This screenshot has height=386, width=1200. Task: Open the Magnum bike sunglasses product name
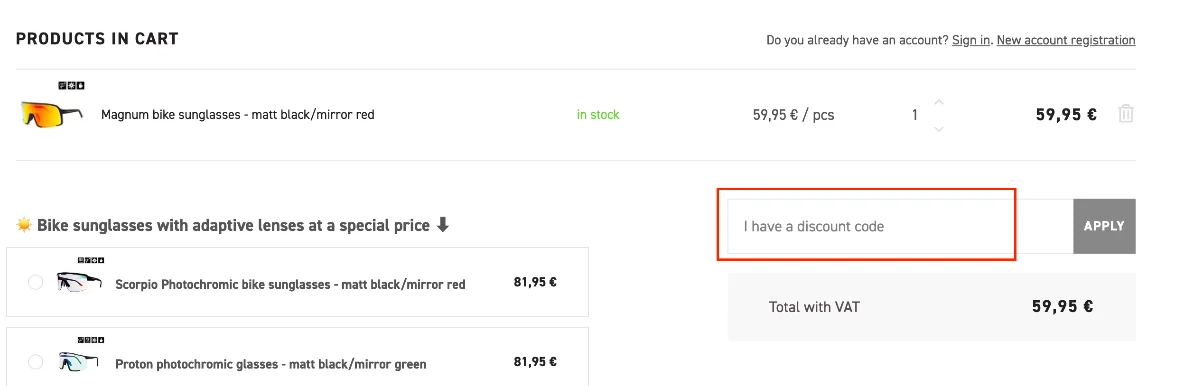coord(238,115)
